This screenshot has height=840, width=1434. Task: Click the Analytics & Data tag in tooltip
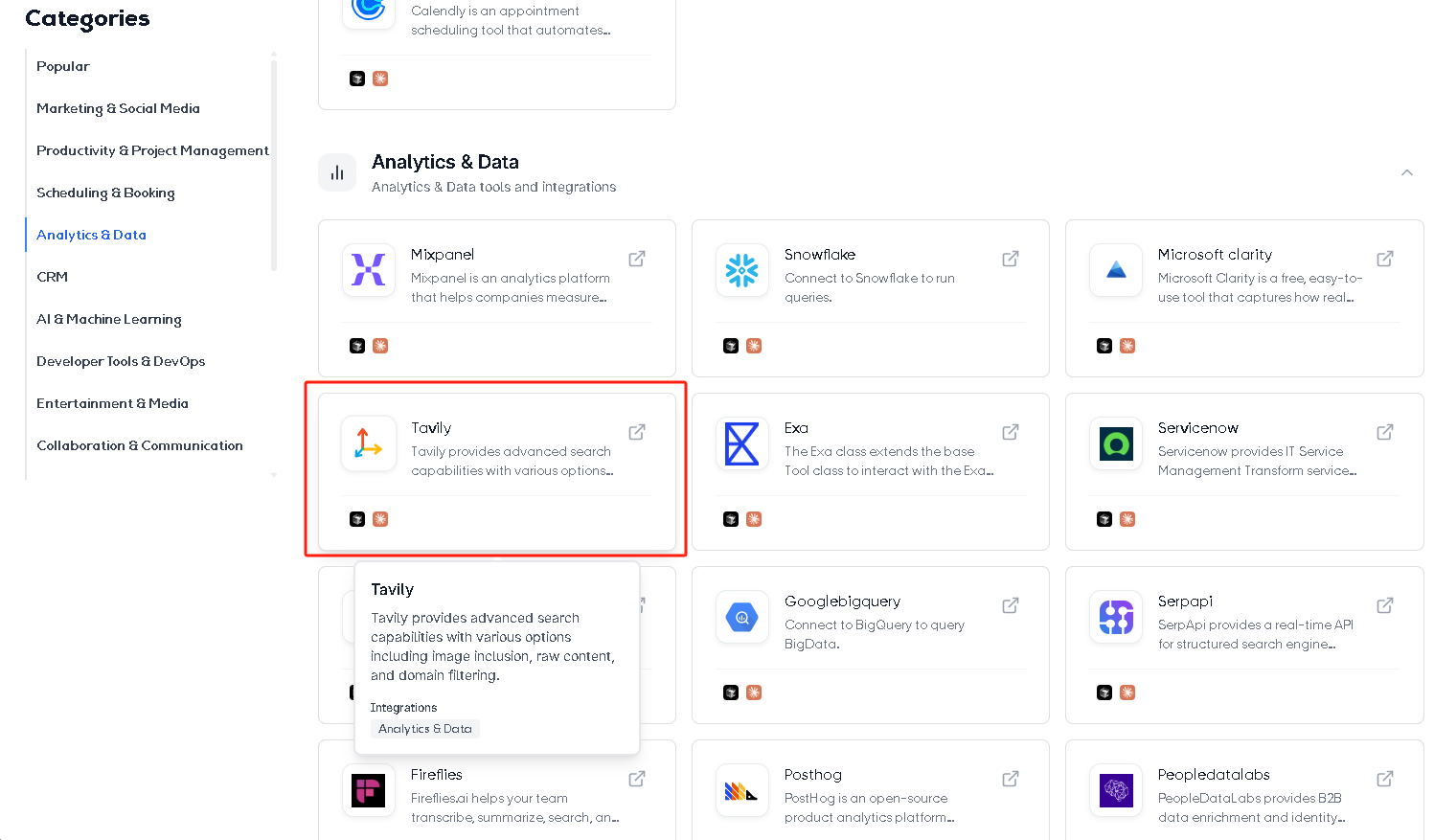(425, 729)
